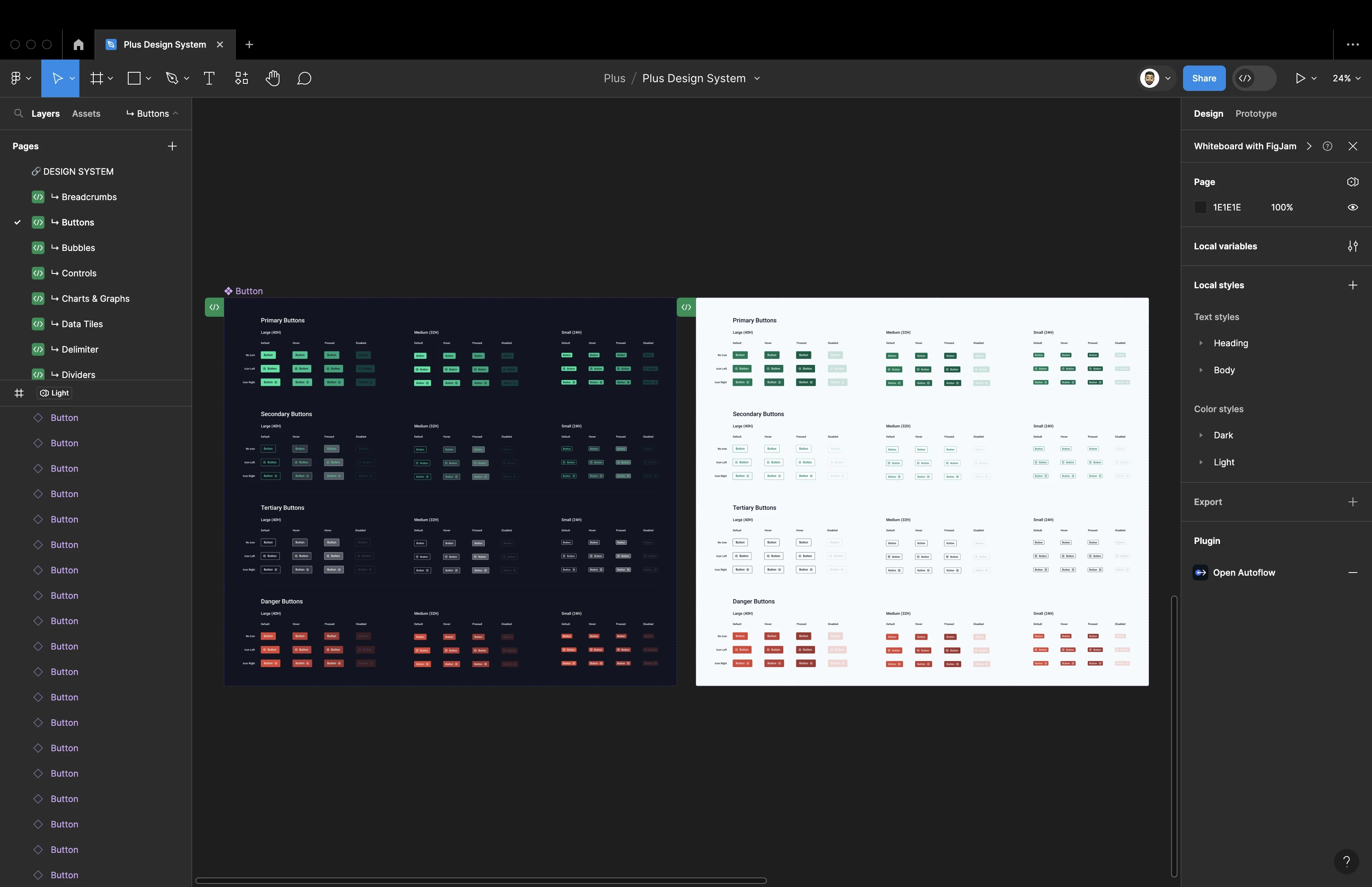The image size is (1372, 887).
Task: Collapse the Buttons page list dropdown
Action: tap(152, 114)
